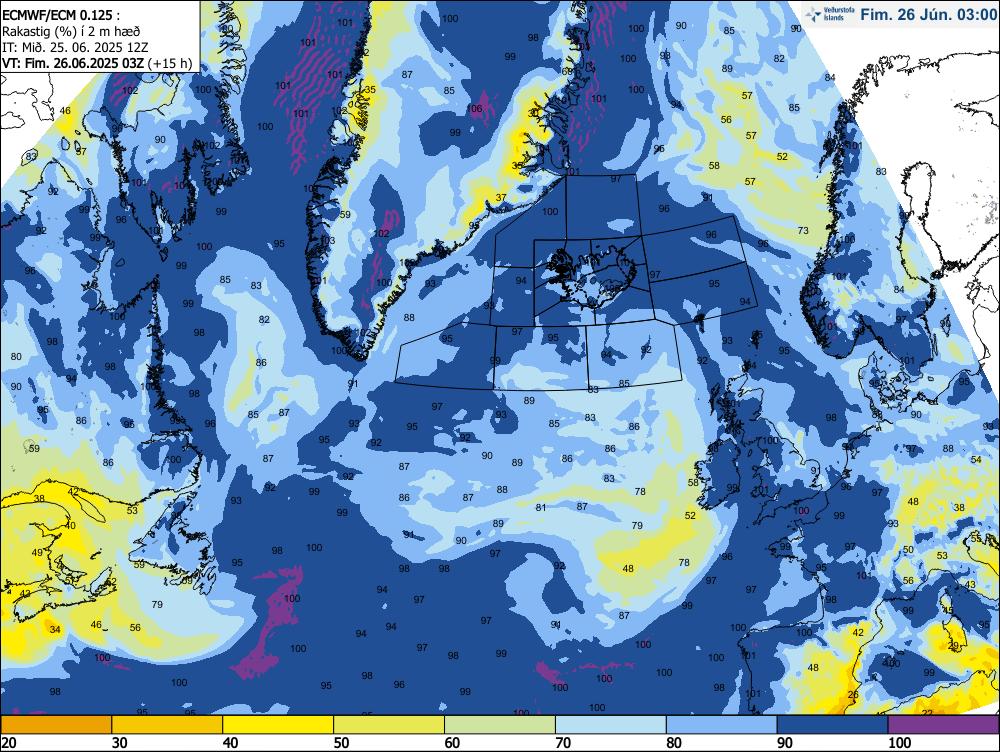
Task: Click the '106' humidity value on the map
Action: tap(474, 109)
